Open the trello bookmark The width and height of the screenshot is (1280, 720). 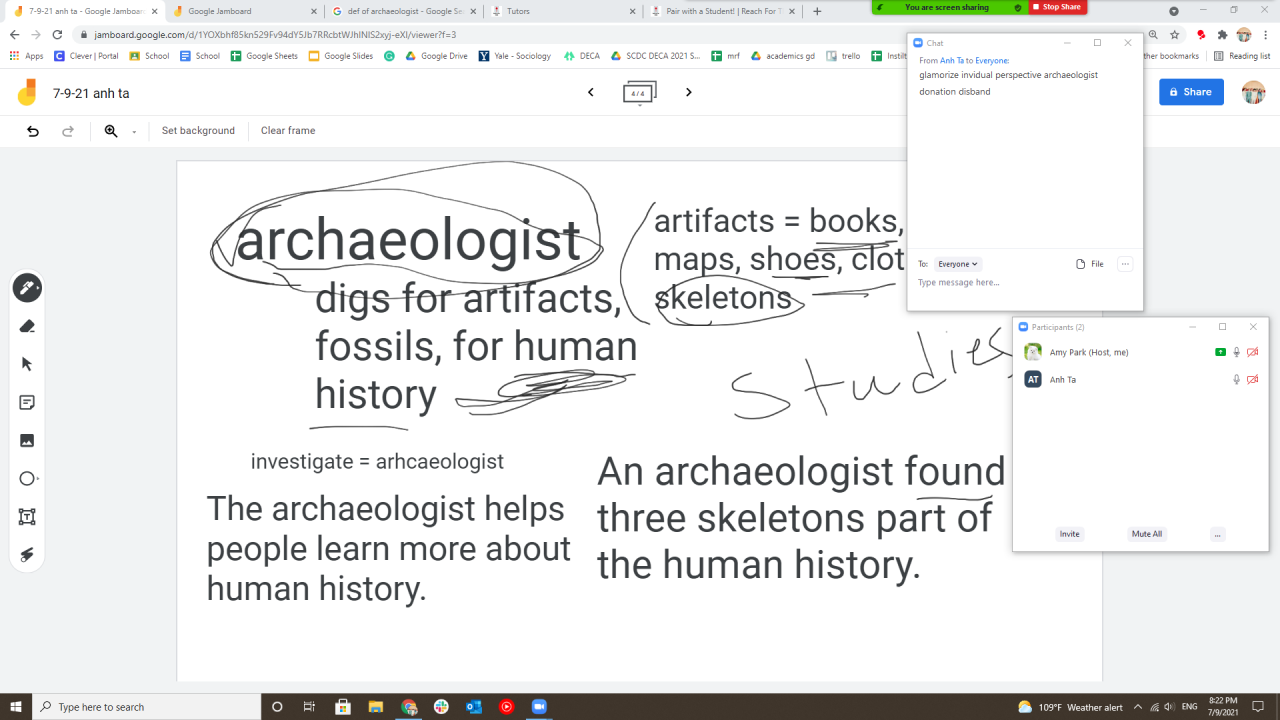845,56
